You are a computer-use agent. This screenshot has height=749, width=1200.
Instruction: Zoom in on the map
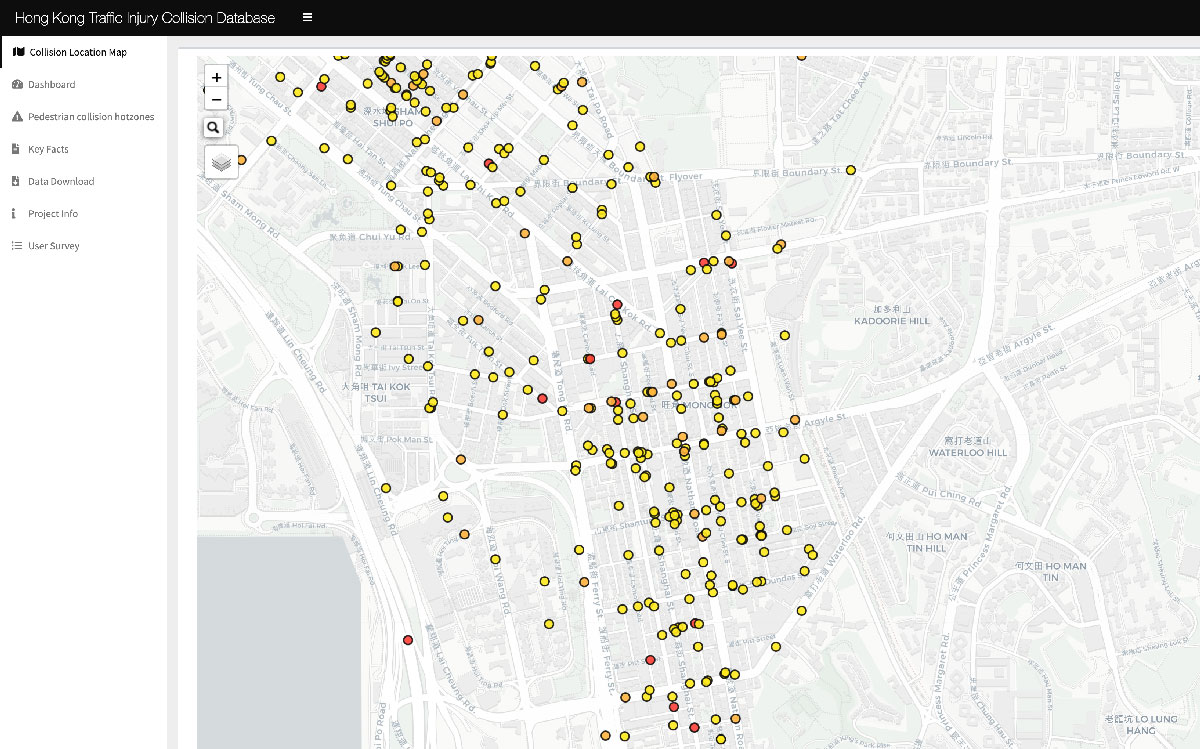coord(216,77)
